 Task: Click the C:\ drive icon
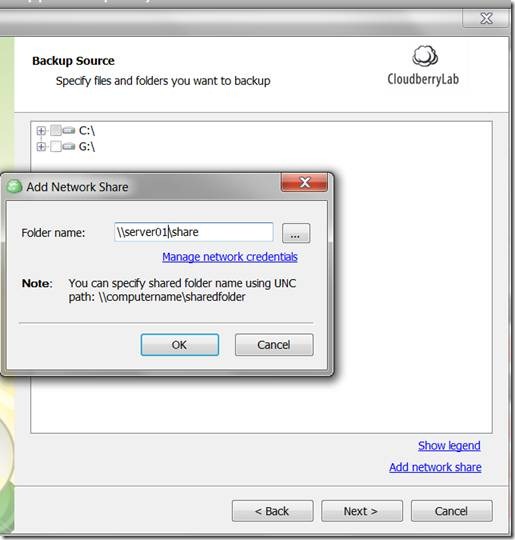pos(69,131)
